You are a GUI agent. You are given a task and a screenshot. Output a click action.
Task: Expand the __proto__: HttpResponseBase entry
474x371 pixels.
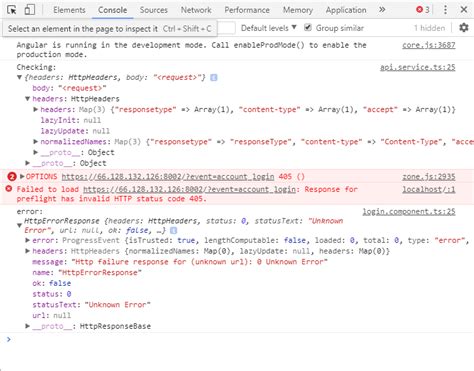pyautogui.click(x=28, y=326)
